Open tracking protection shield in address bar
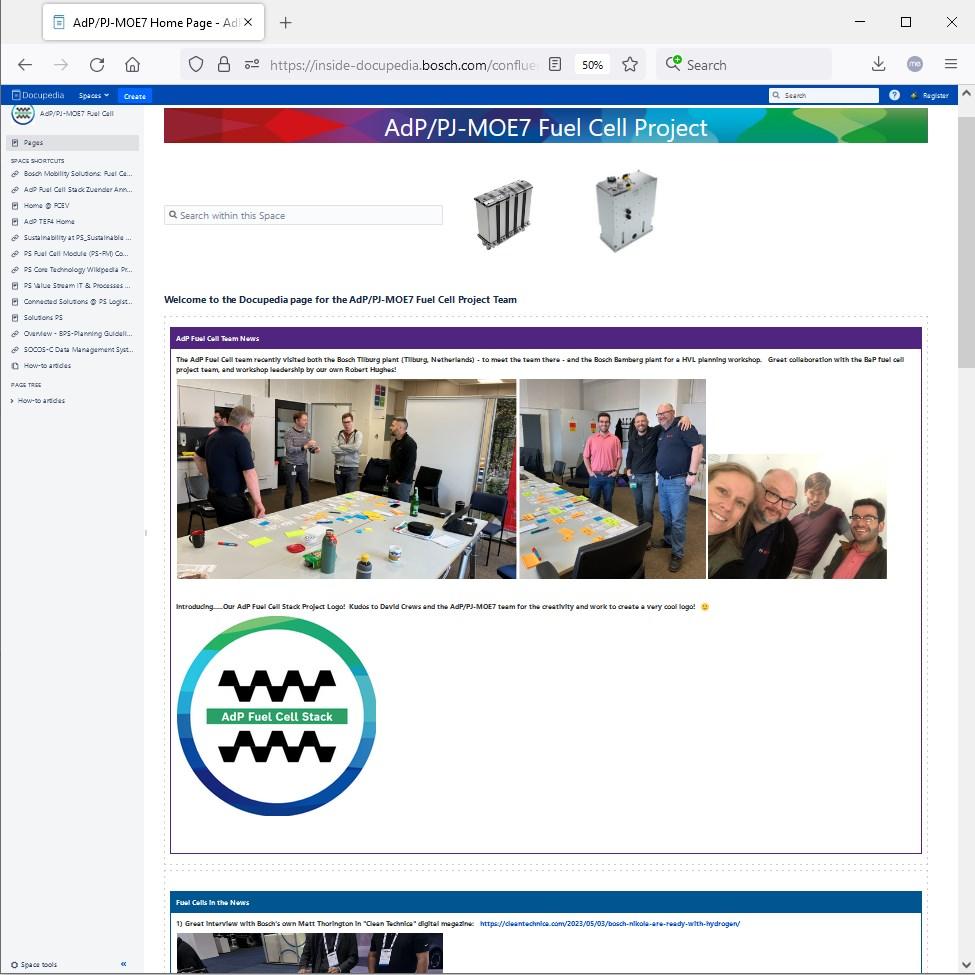975x975 pixels. coord(196,64)
